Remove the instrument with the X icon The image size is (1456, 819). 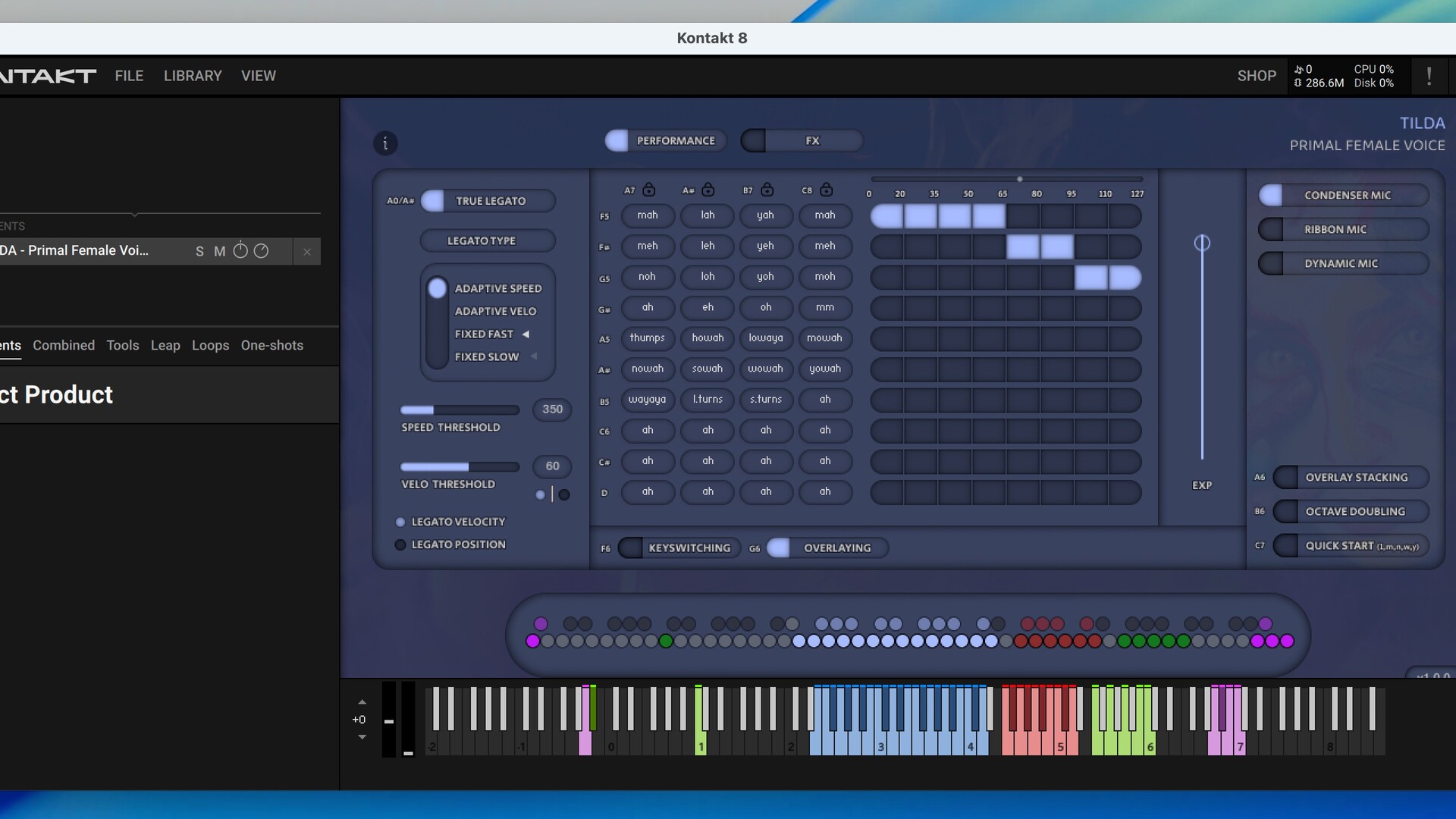(x=307, y=252)
